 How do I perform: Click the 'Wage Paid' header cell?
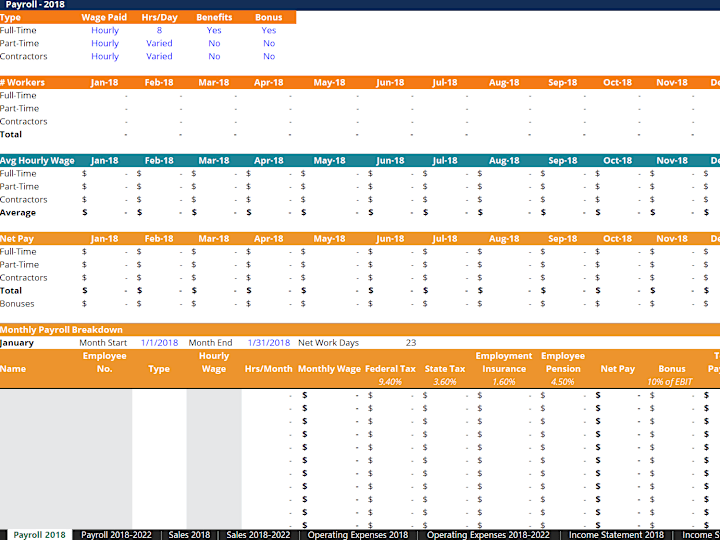(x=104, y=17)
